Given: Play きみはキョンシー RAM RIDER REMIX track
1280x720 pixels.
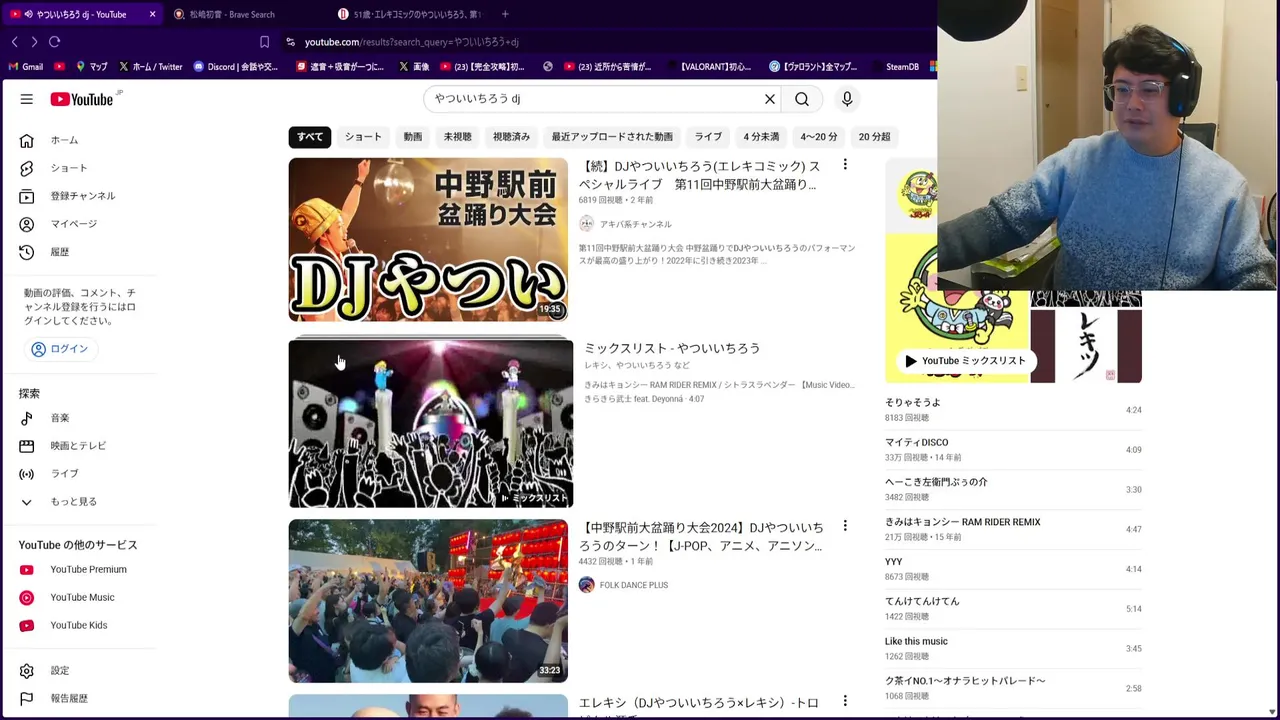Looking at the screenshot, I should 1013,529.
